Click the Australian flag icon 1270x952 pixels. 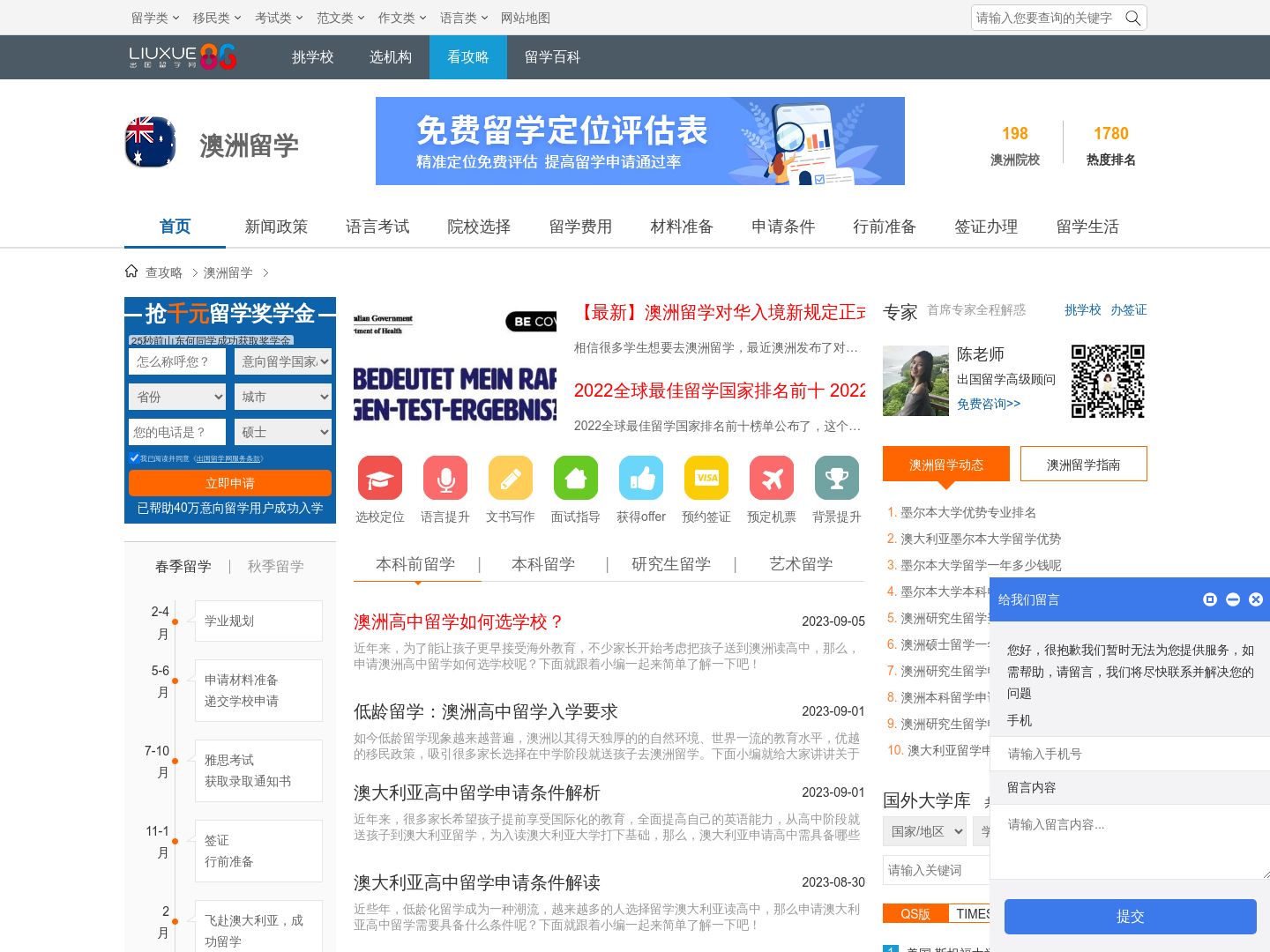[151, 142]
